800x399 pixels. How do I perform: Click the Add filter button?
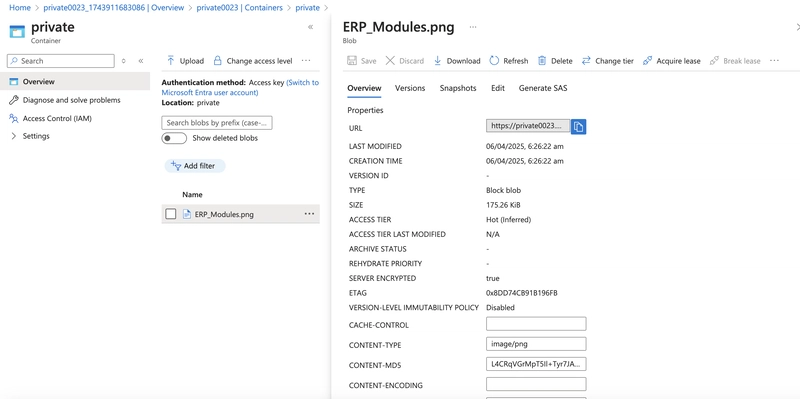pos(194,166)
